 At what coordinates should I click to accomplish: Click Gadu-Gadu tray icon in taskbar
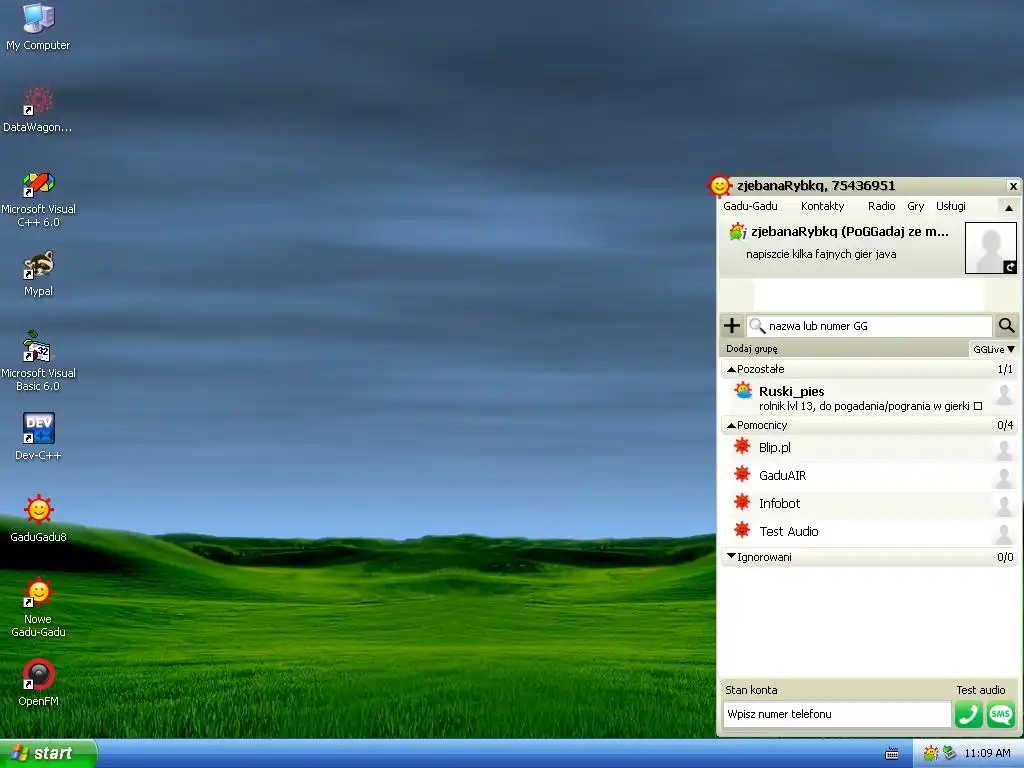pos(931,754)
